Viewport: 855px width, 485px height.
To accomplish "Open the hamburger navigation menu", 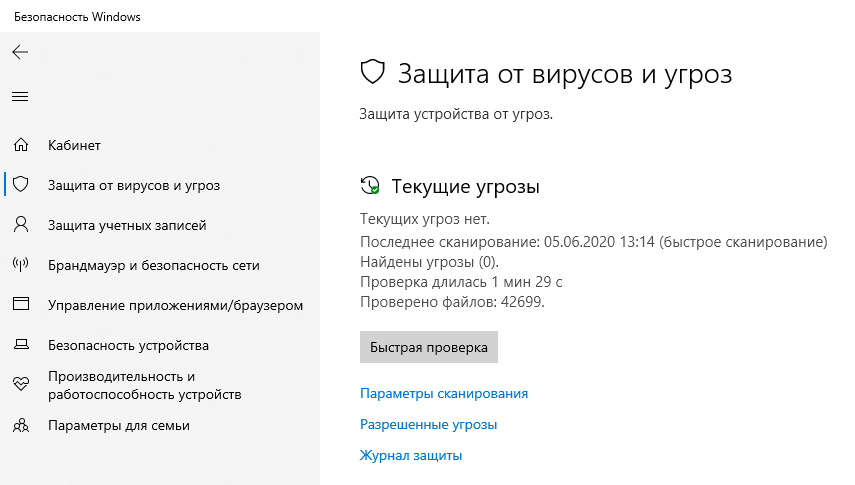I will 20,96.
